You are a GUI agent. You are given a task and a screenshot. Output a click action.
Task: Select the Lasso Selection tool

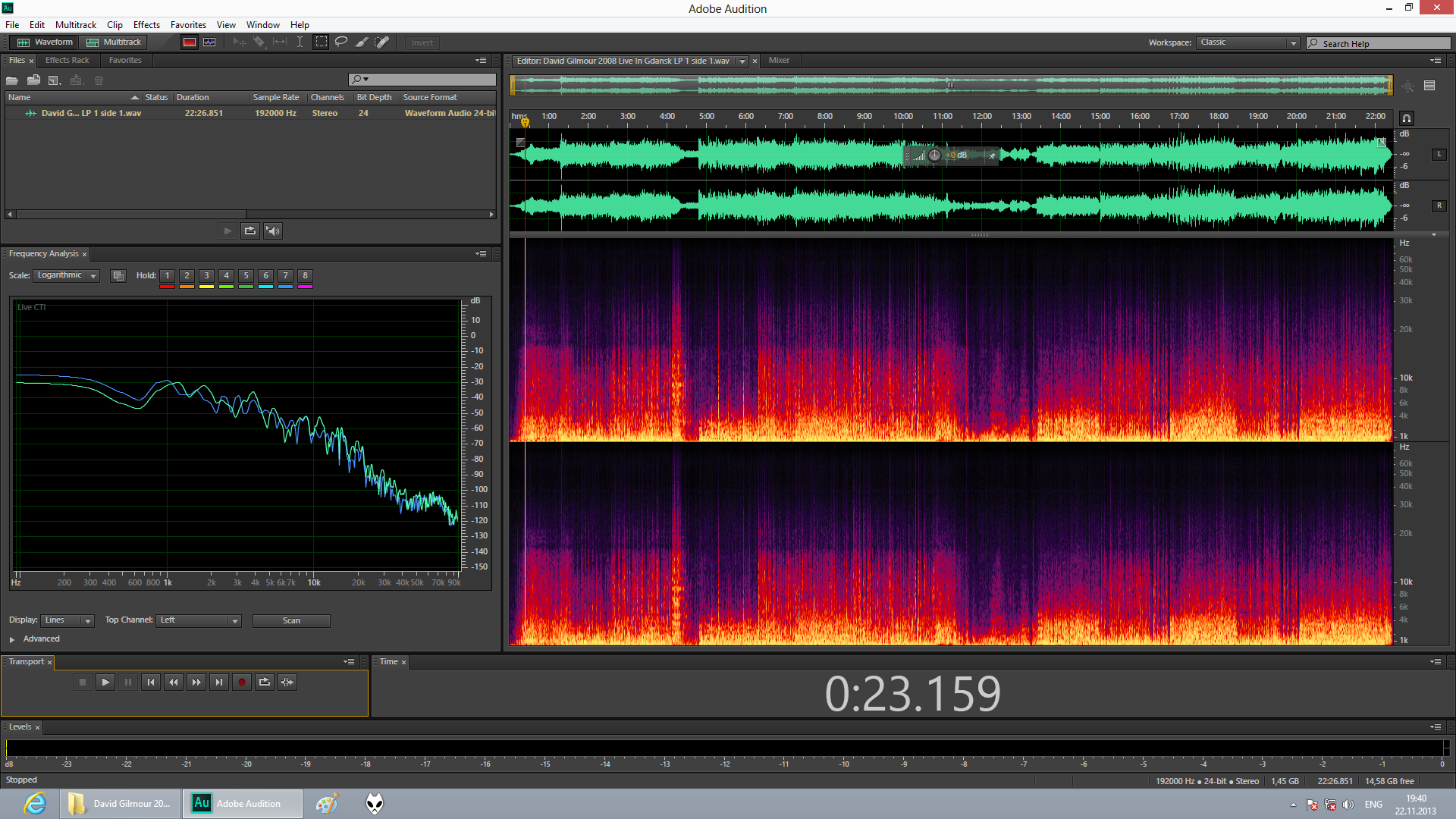coord(341,42)
